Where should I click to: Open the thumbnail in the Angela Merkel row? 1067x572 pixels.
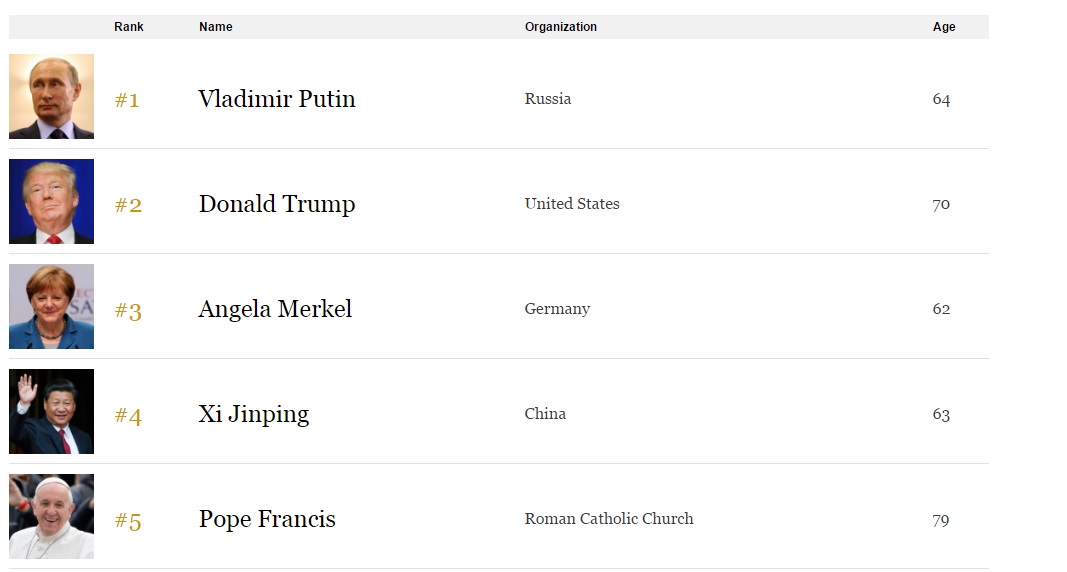pyautogui.click(x=51, y=306)
